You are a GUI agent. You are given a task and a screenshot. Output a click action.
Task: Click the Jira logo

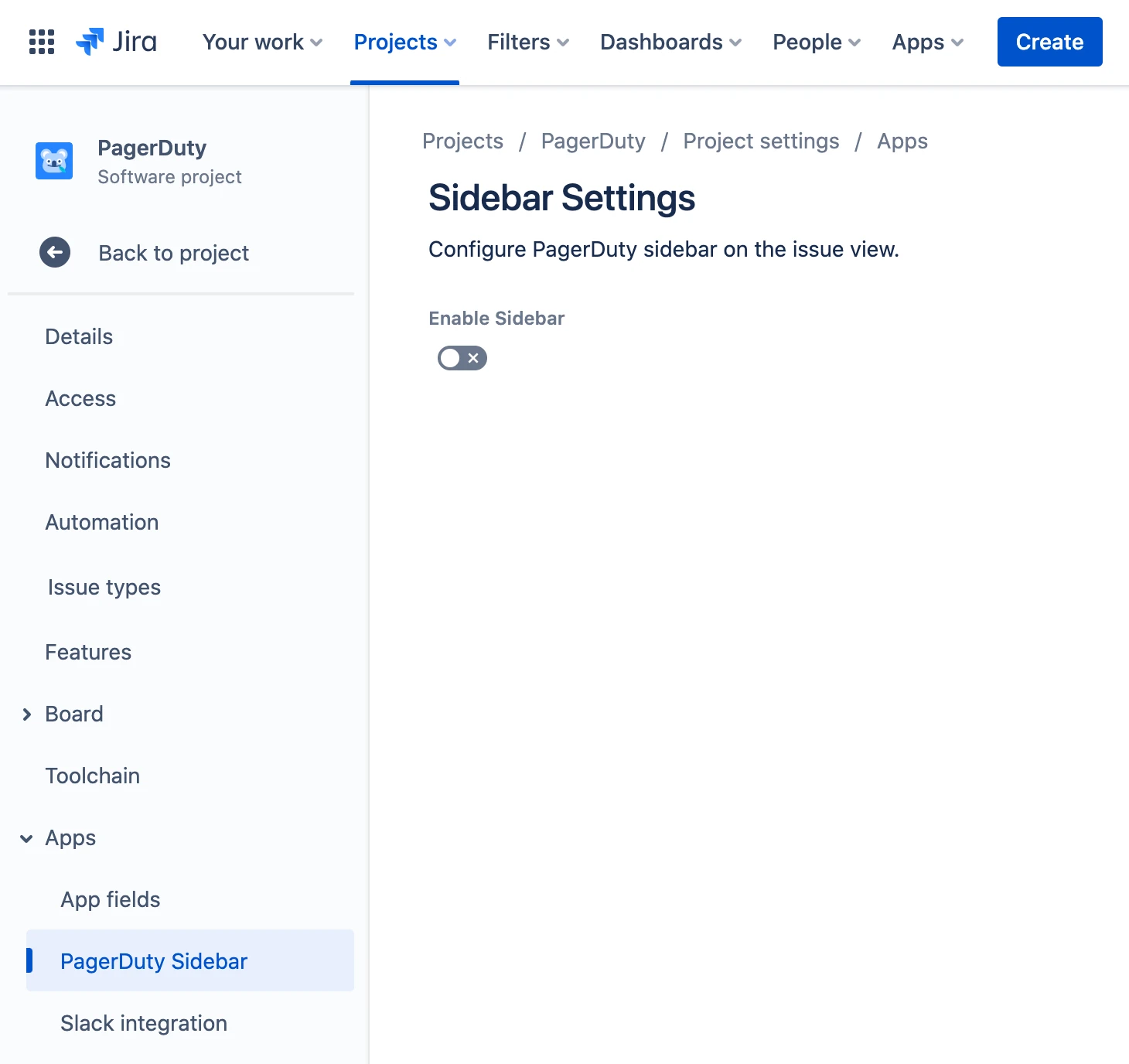pyautogui.click(x=116, y=42)
